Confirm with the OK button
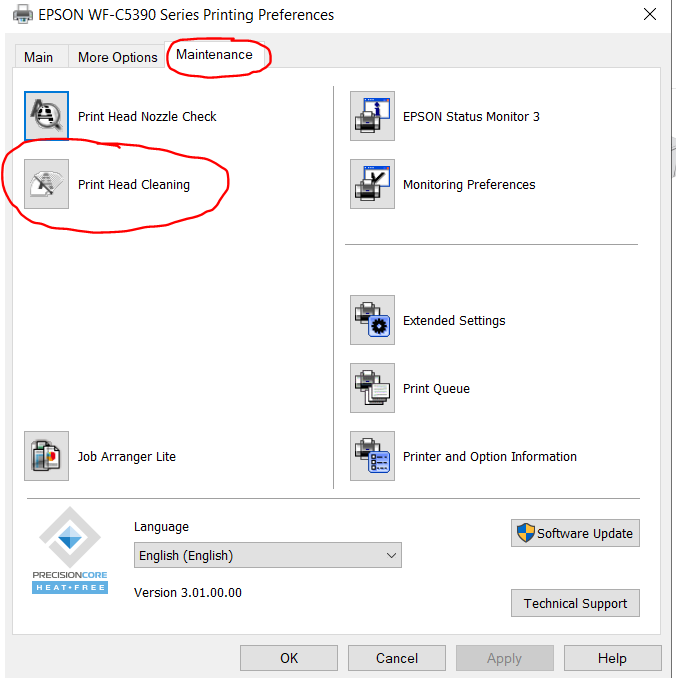Screen dimensions: 676x678 tap(289, 658)
